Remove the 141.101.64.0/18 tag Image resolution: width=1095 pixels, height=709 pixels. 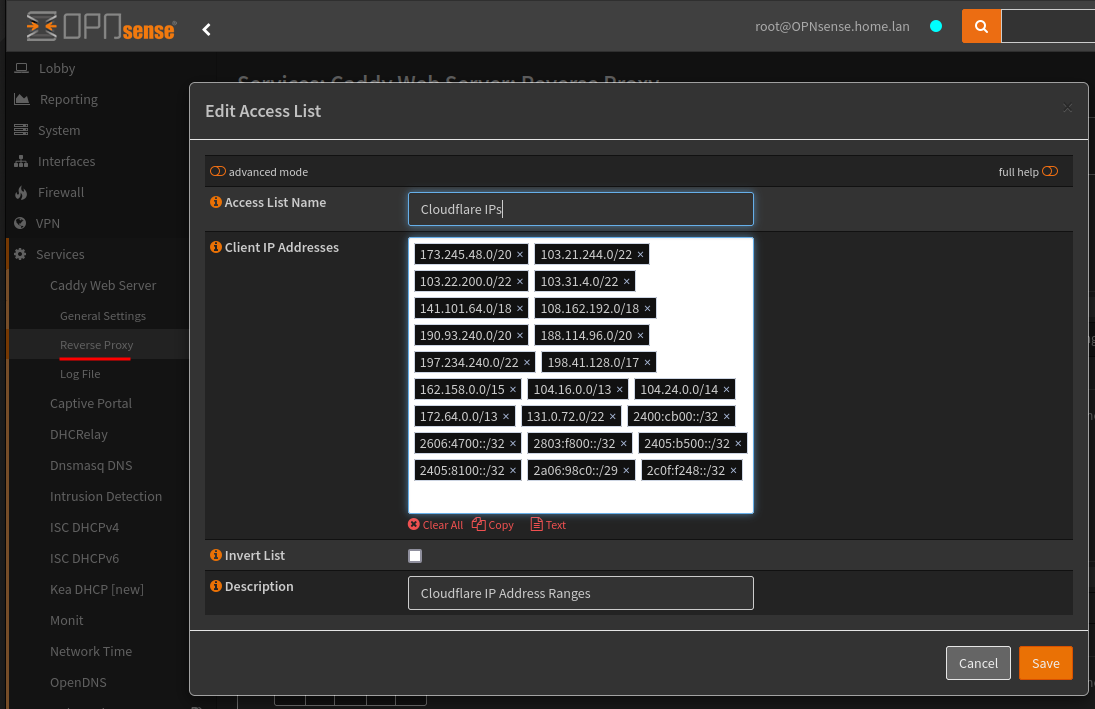click(x=520, y=309)
